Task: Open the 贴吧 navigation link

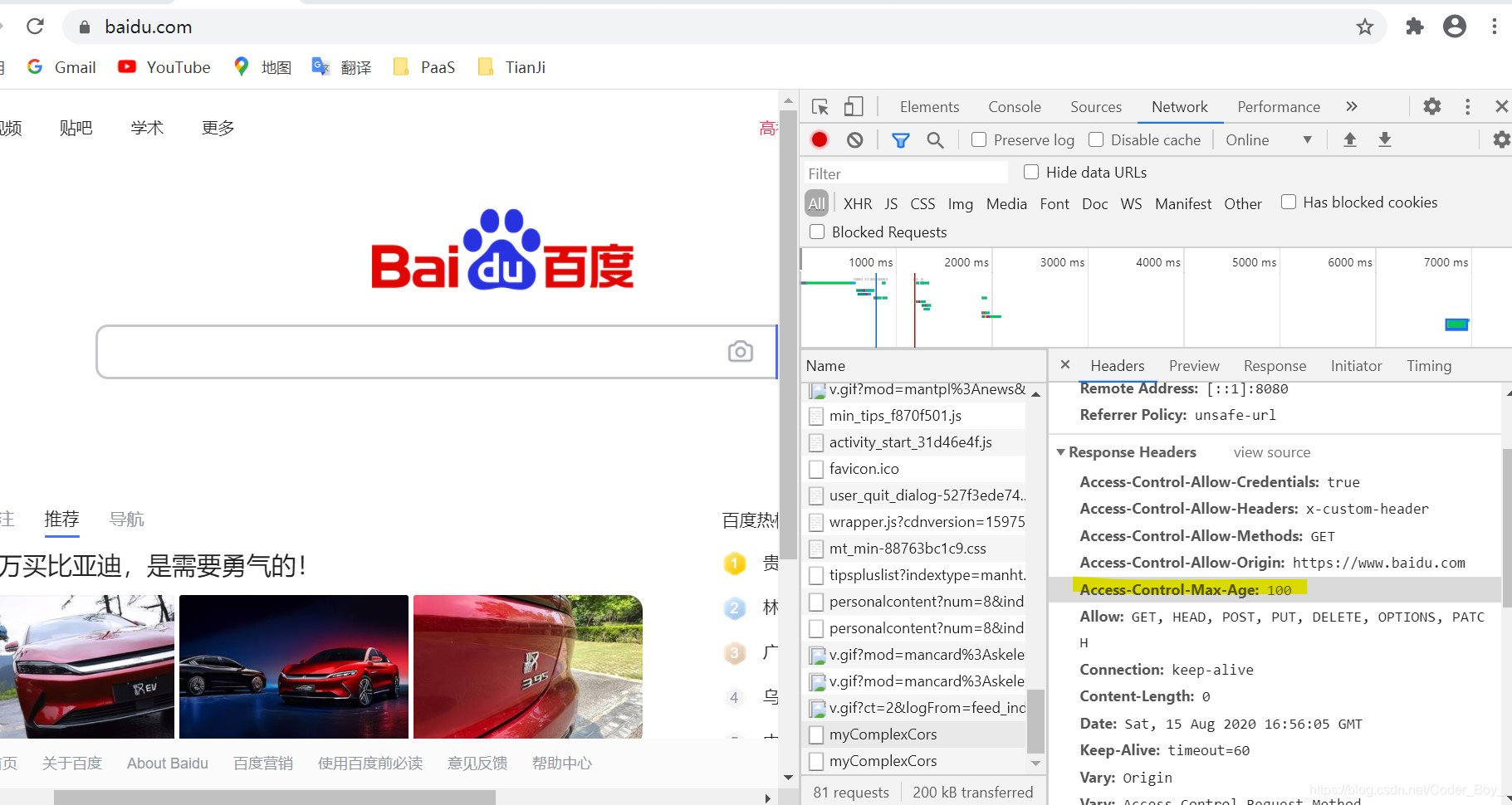Action: pos(76,128)
